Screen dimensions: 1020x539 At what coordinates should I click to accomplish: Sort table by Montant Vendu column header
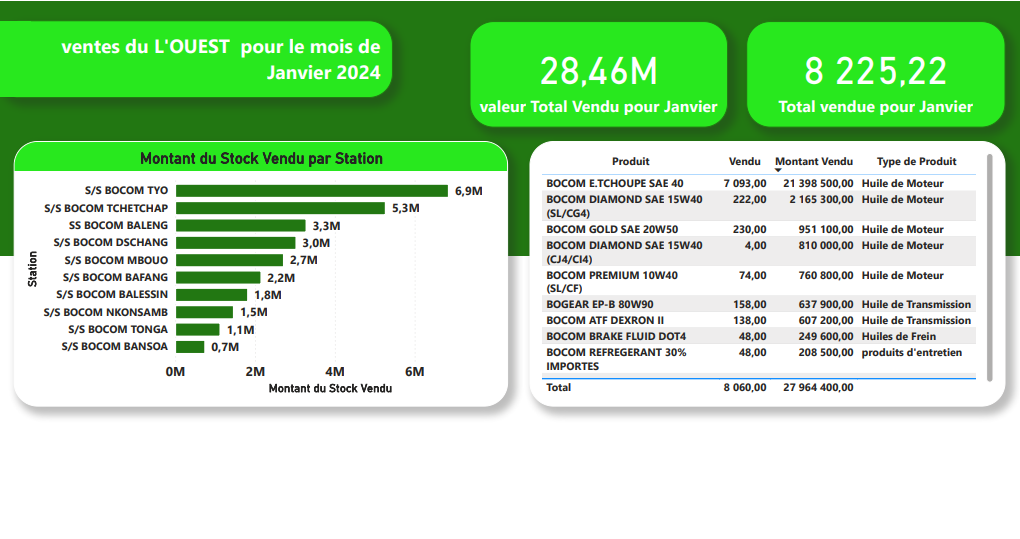point(814,161)
